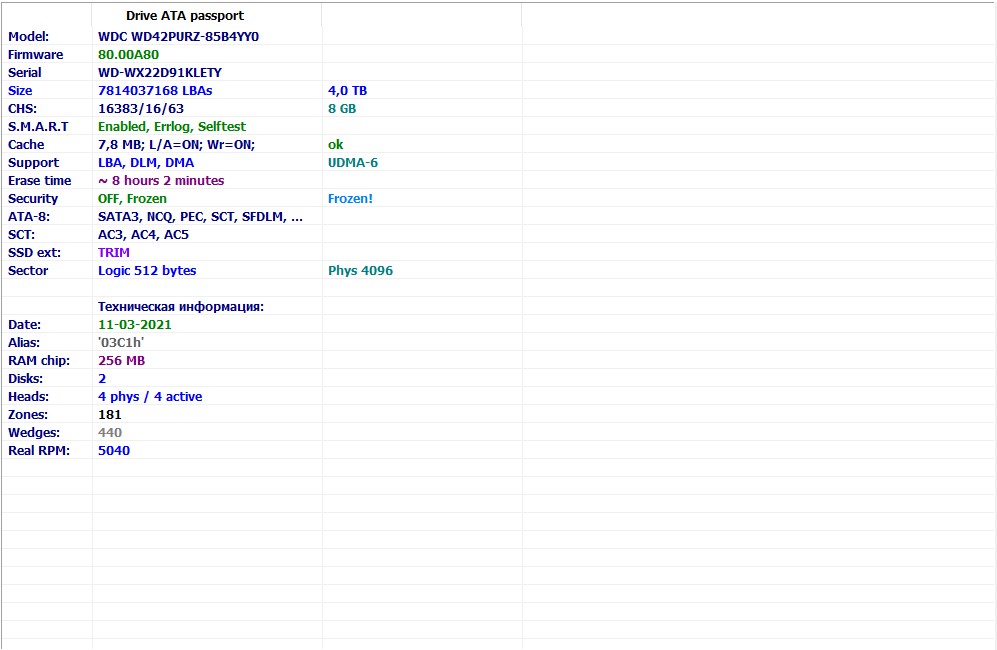Click support value 'LBA, DLM, DMA'
Screen dimensions: 997x650
tap(146, 163)
